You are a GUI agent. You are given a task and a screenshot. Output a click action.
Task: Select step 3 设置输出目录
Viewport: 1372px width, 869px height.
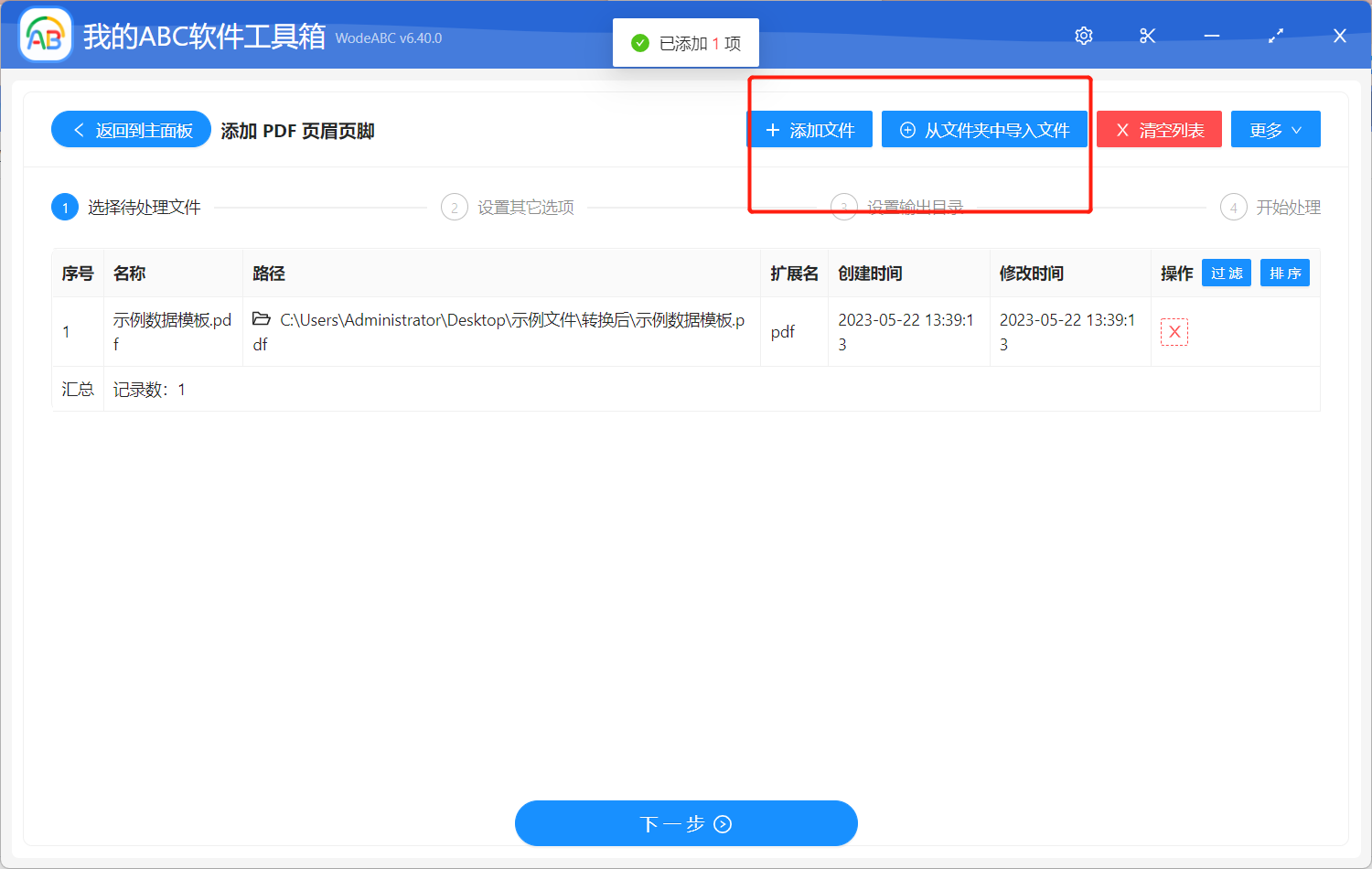(x=843, y=207)
